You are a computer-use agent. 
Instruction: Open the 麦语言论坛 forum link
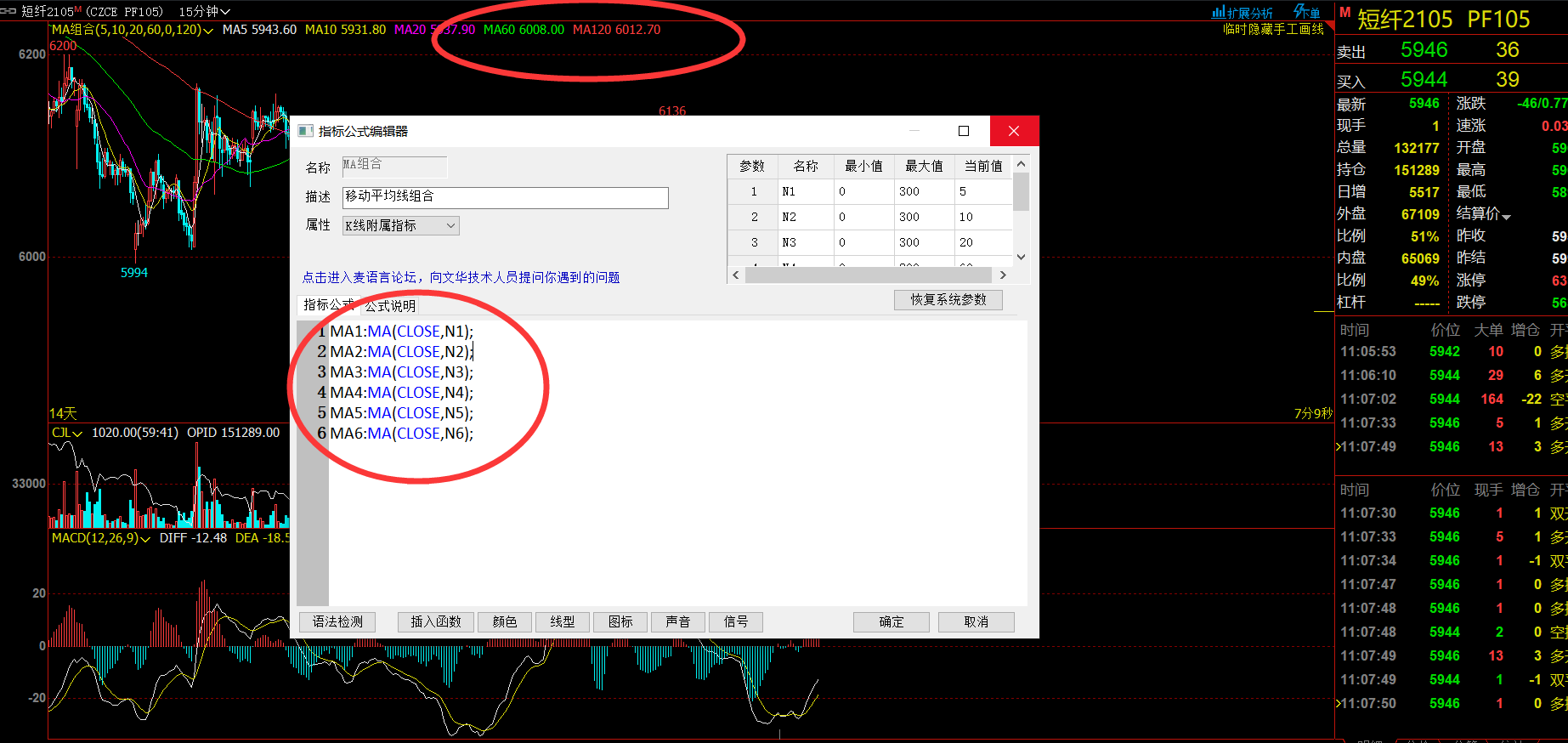(461, 277)
